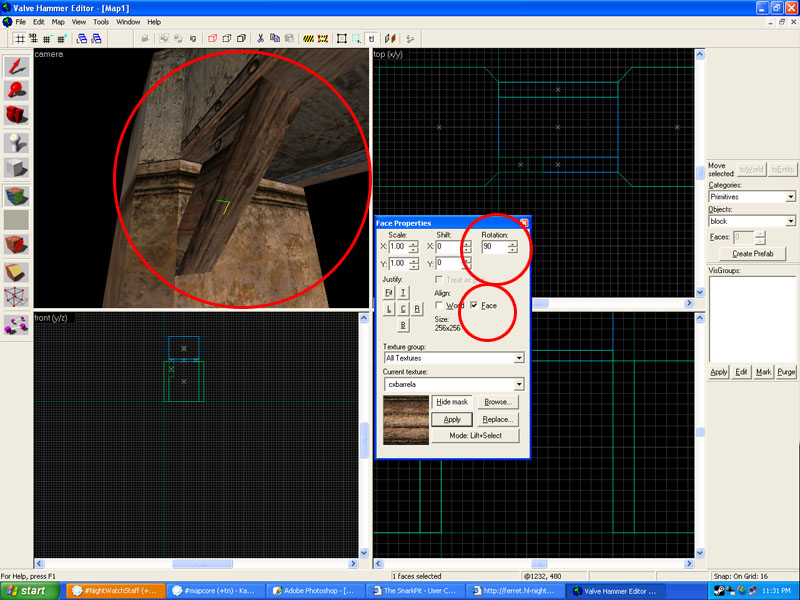The image size is (800, 600).
Task: Click the Rotation value input field
Action: pyautogui.click(x=493, y=246)
